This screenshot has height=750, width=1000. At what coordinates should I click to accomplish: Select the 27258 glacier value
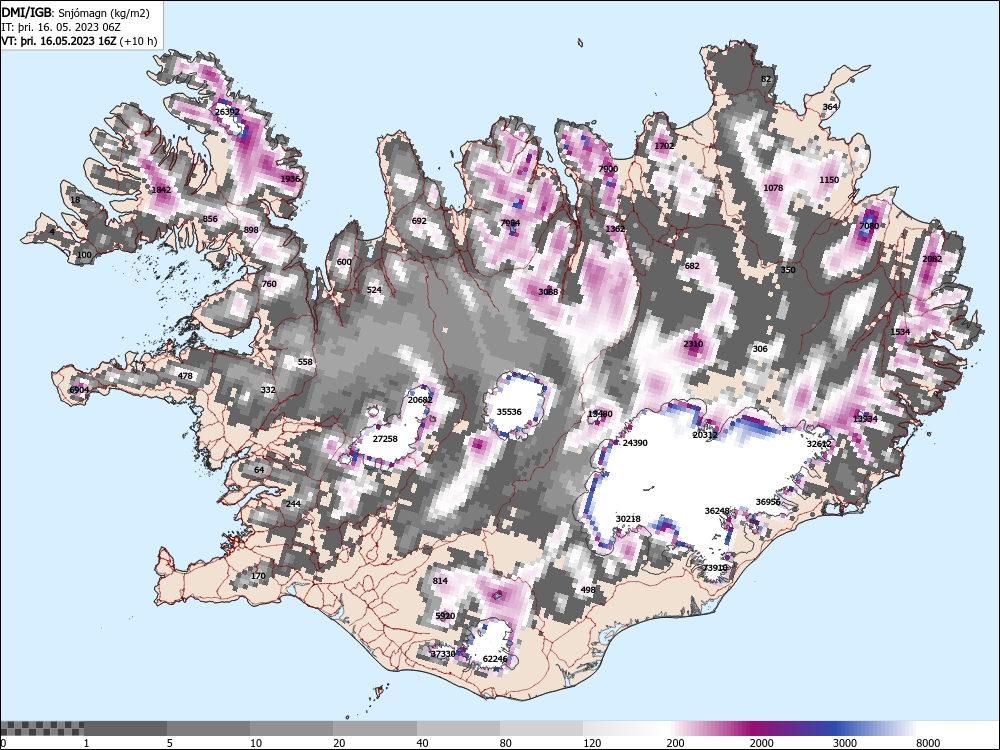point(385,439)
